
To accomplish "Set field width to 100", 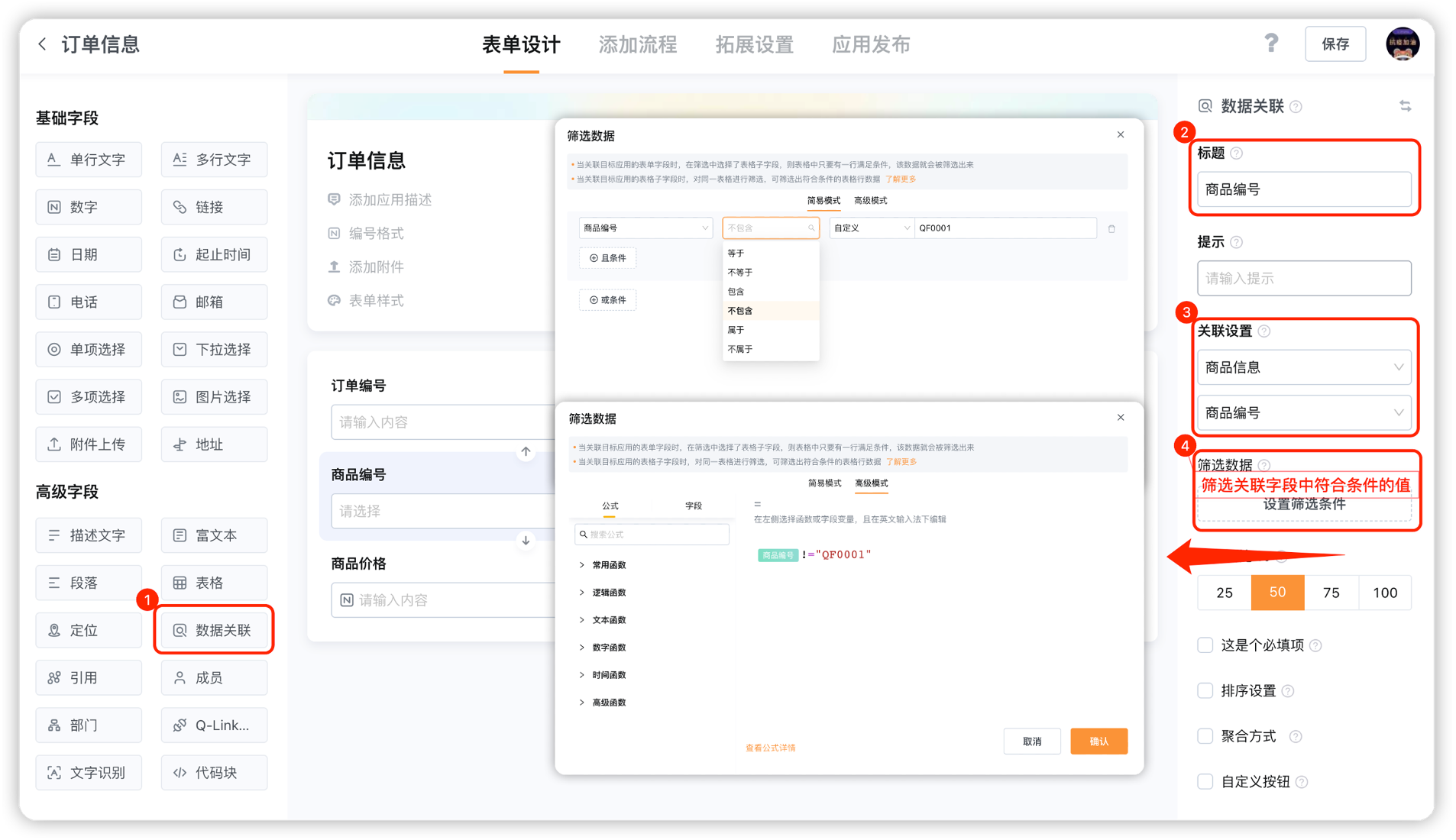I will pyautogui.click(x=1385, y=593).
